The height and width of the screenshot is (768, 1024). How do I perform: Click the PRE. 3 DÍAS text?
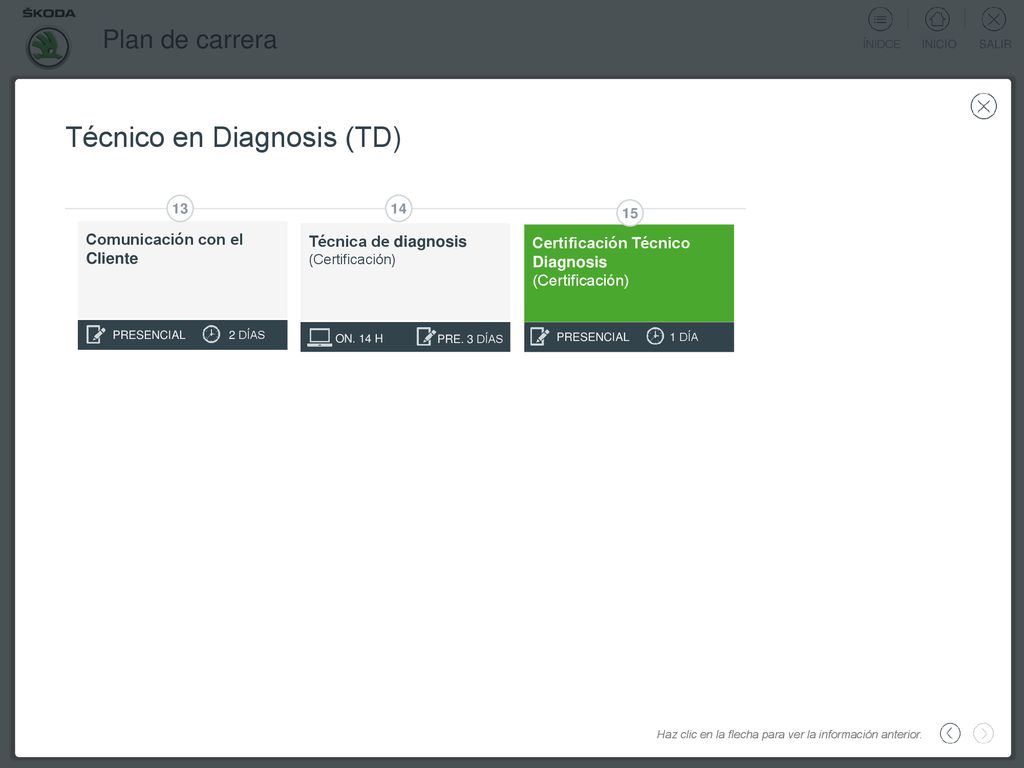[x=470, y=339]
